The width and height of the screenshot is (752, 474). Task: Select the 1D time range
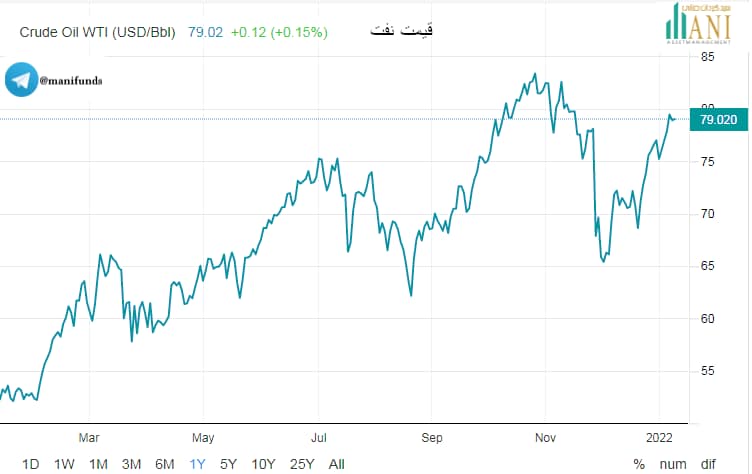click(31, 464)
